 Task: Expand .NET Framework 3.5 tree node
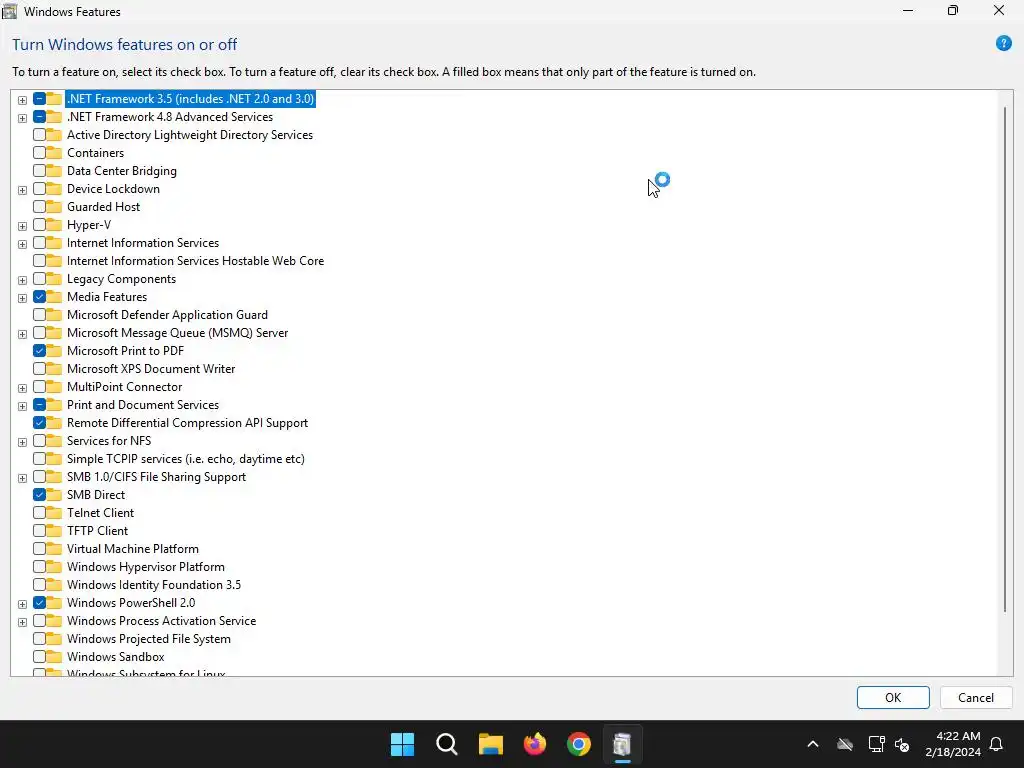[x=22, y=100]
